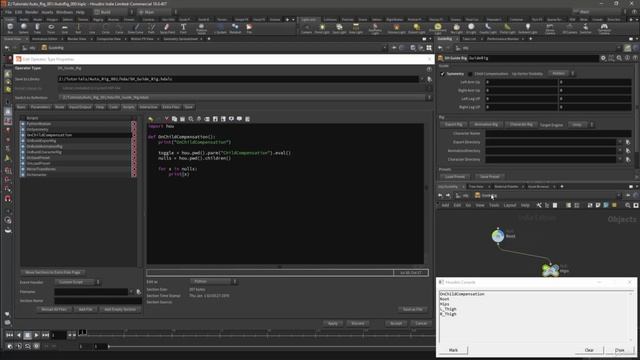Image resolution: width=640 pixels, height=360 pixels.
Task: Click Mark in the Houdini Console
Action: pos(453,350)
